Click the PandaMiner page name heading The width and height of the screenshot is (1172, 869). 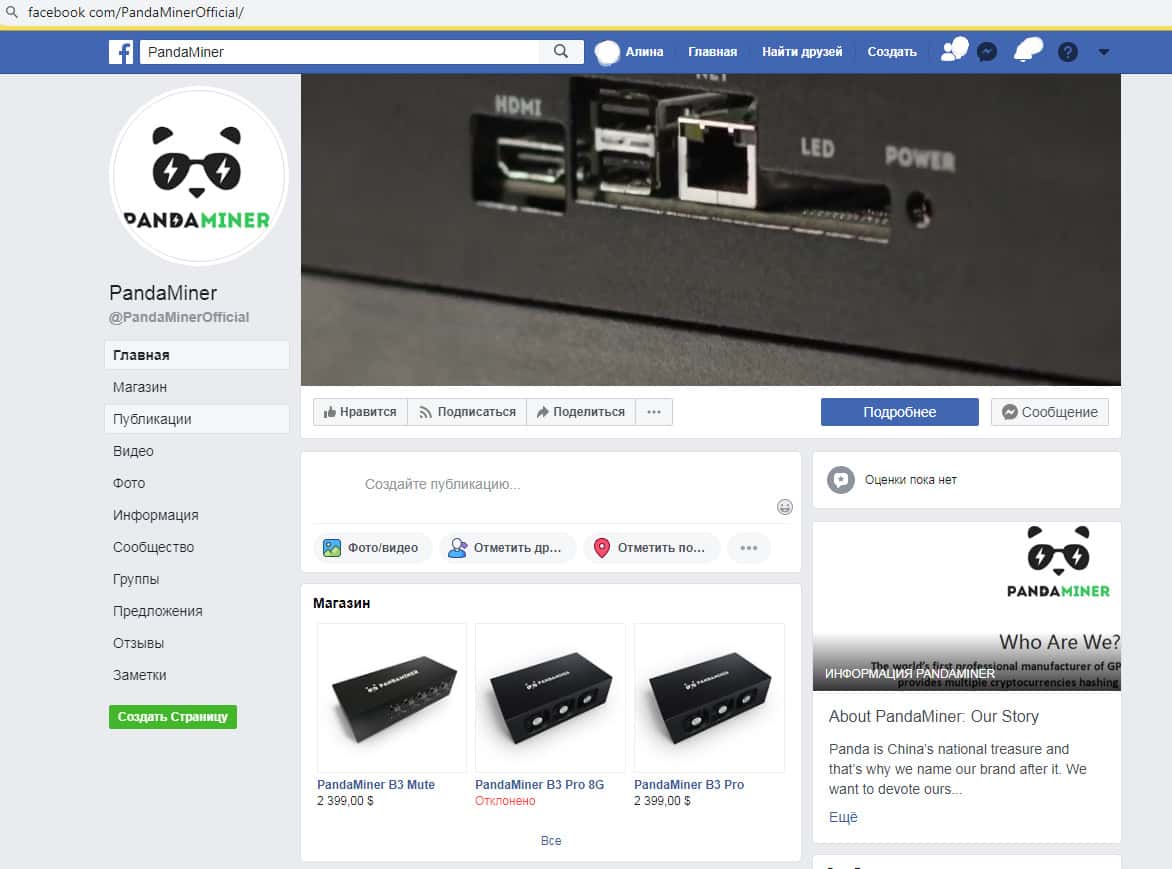(163, 293)
